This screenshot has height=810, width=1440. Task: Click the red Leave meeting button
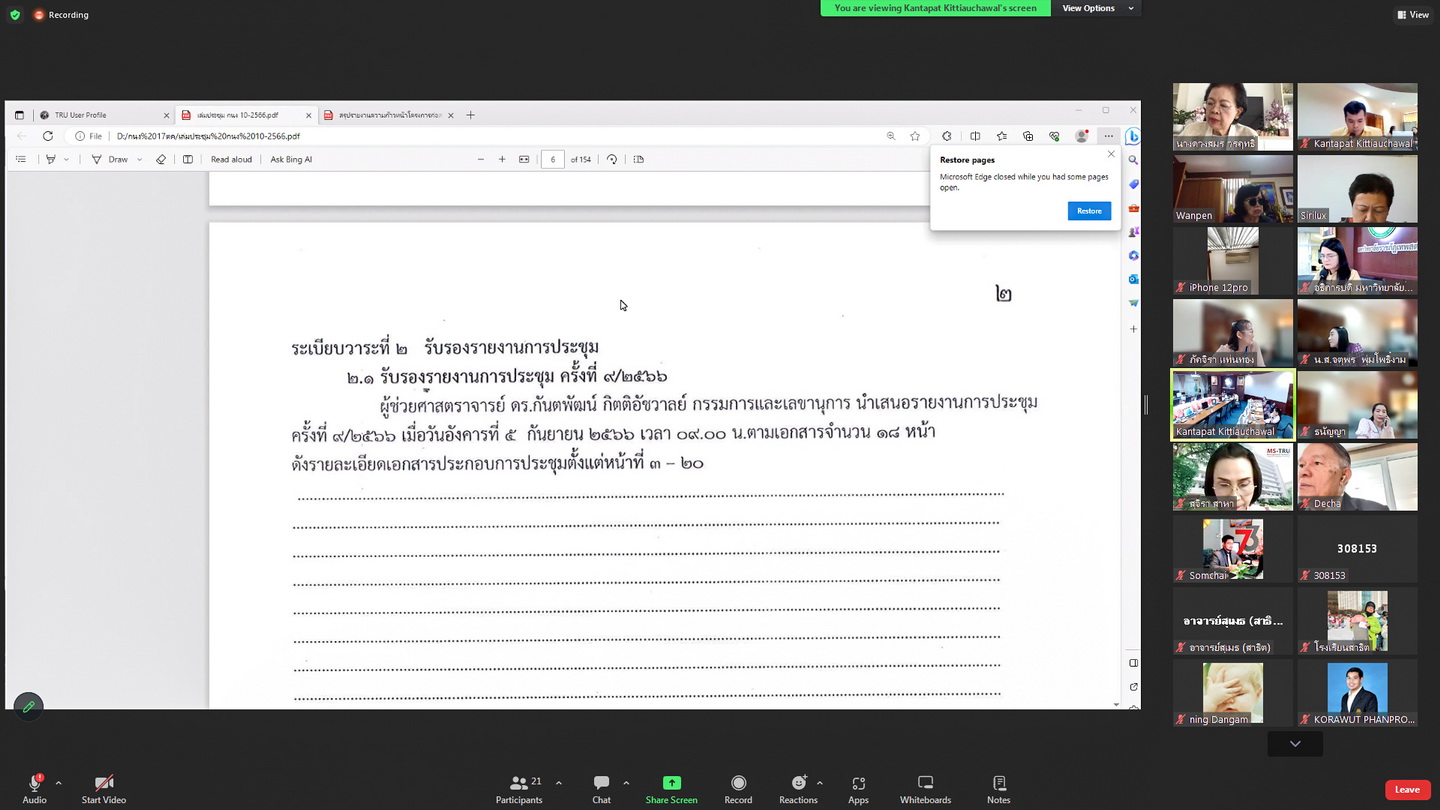tap(1407, 790)
